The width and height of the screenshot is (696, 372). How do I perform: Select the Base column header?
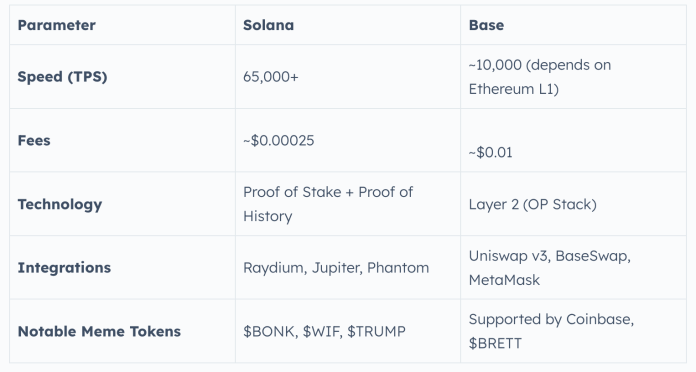point(486,25)
